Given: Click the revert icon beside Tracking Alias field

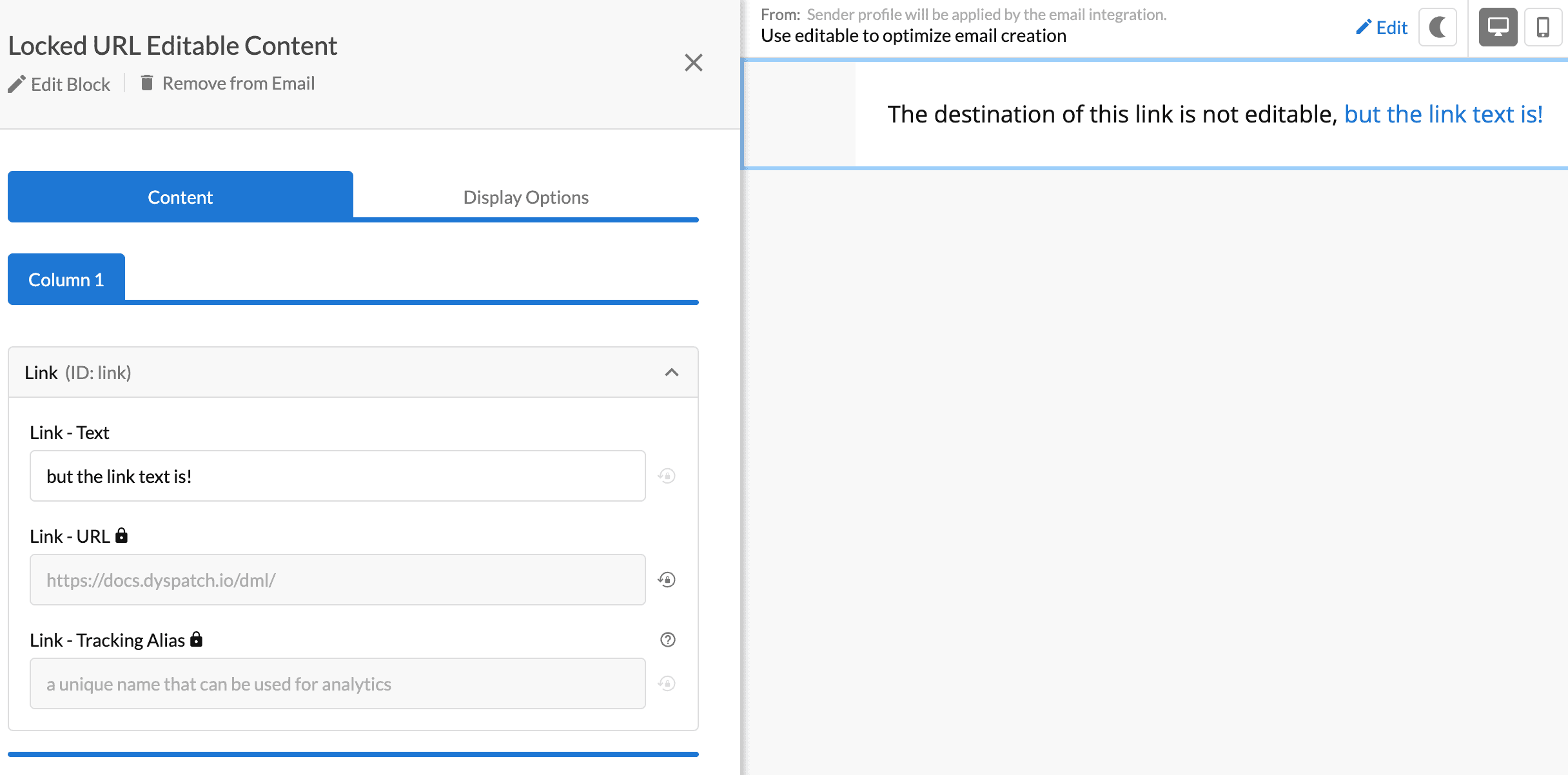Looking at the screenshot, I should tap(667, 683).
